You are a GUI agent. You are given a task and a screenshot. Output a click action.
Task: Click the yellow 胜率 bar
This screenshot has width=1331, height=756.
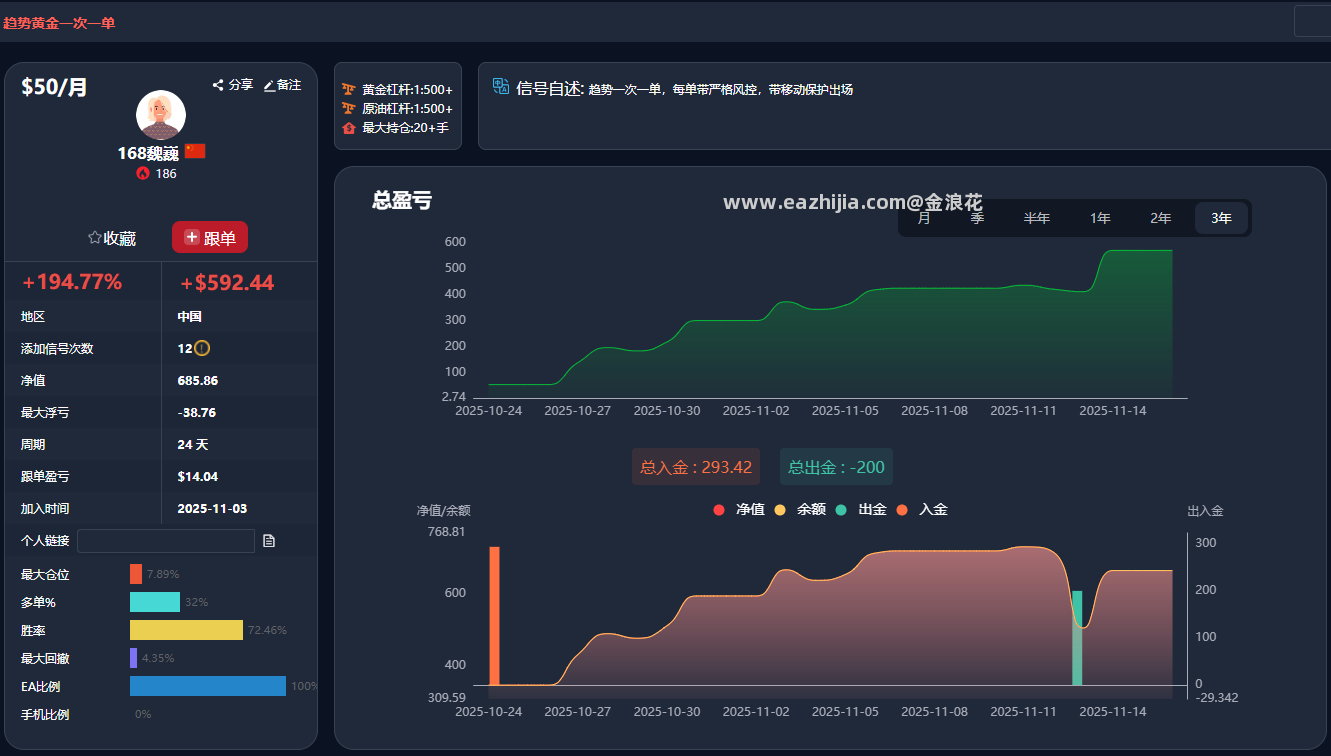click(186, 630)
